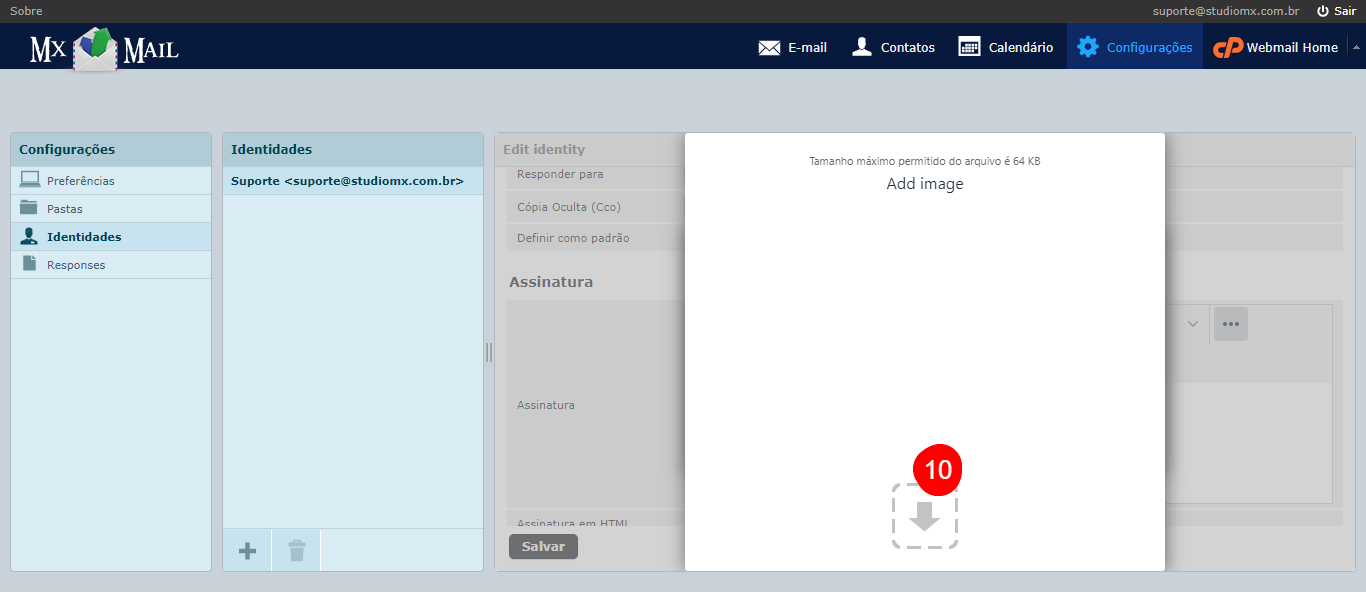
Task: Switch to the Sobre menu item
Action: [26, 10]
